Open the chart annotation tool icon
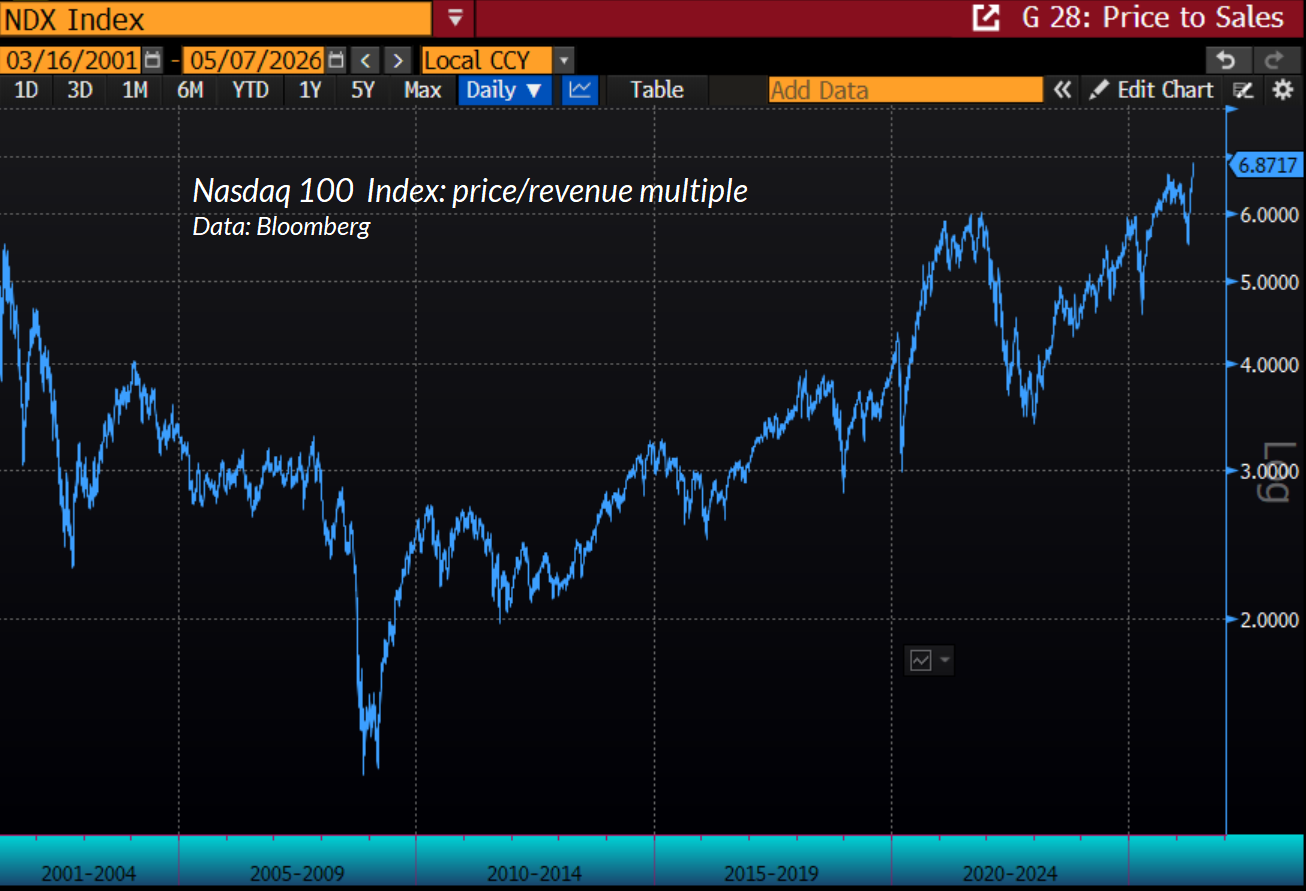 (1243, 90)
